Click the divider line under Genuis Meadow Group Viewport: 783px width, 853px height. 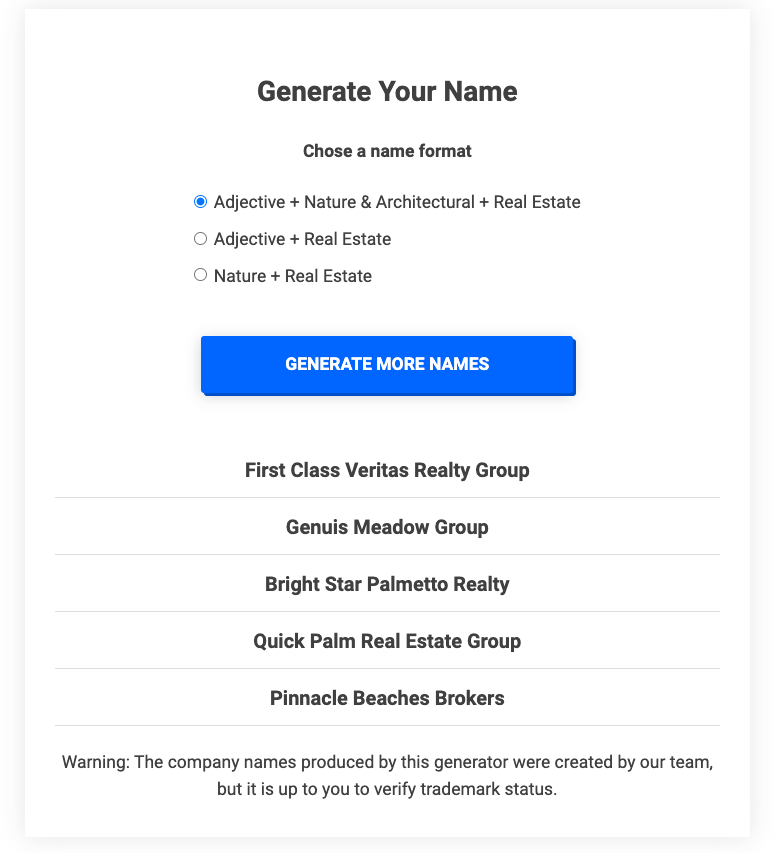pyautogui.click(x=387, y=554)
